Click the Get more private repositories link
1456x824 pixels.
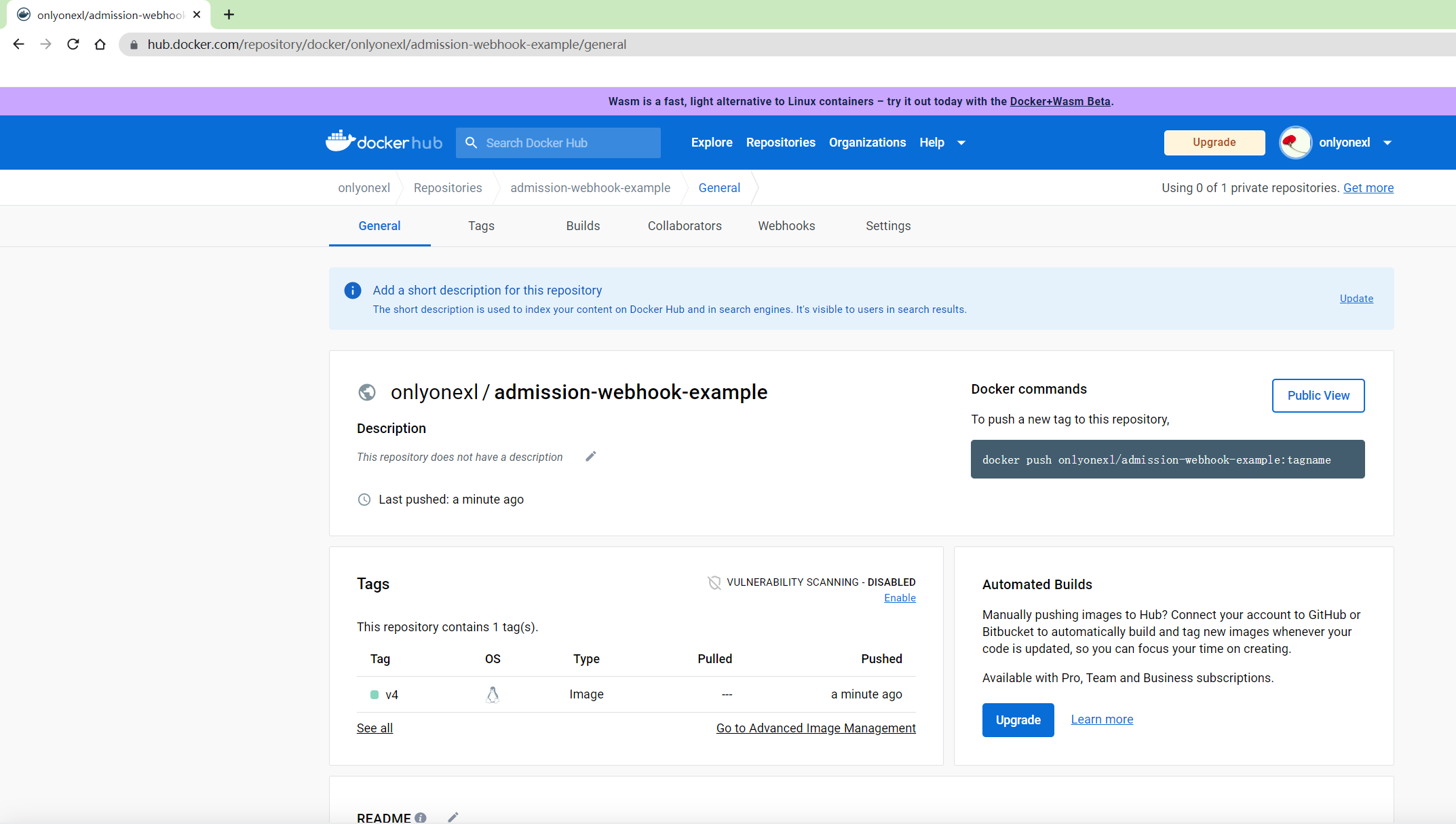(x=1368, y=188)
